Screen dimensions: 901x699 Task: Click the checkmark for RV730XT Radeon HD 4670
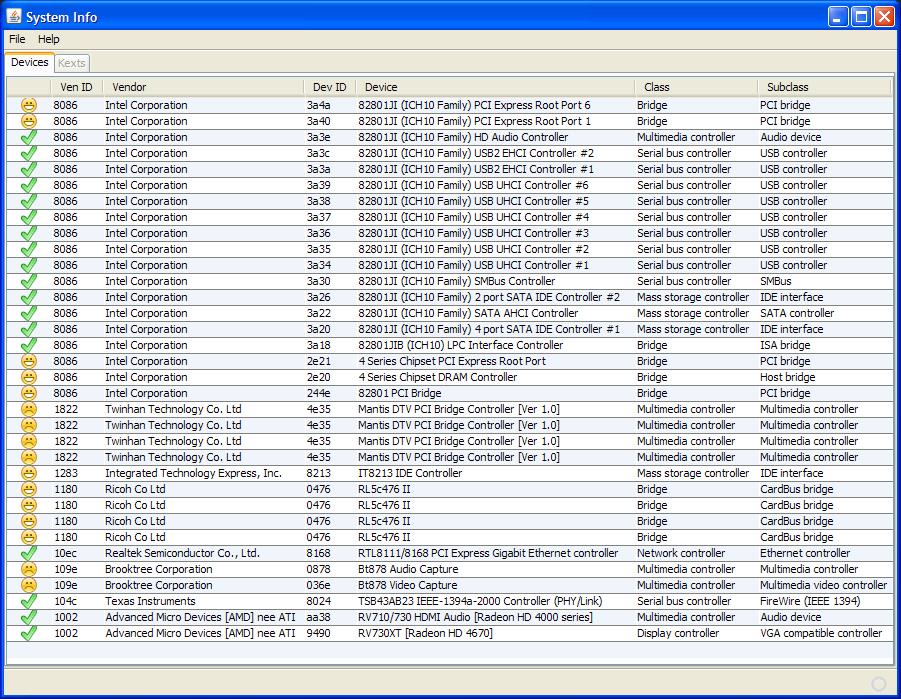click(x=29, y=633)
